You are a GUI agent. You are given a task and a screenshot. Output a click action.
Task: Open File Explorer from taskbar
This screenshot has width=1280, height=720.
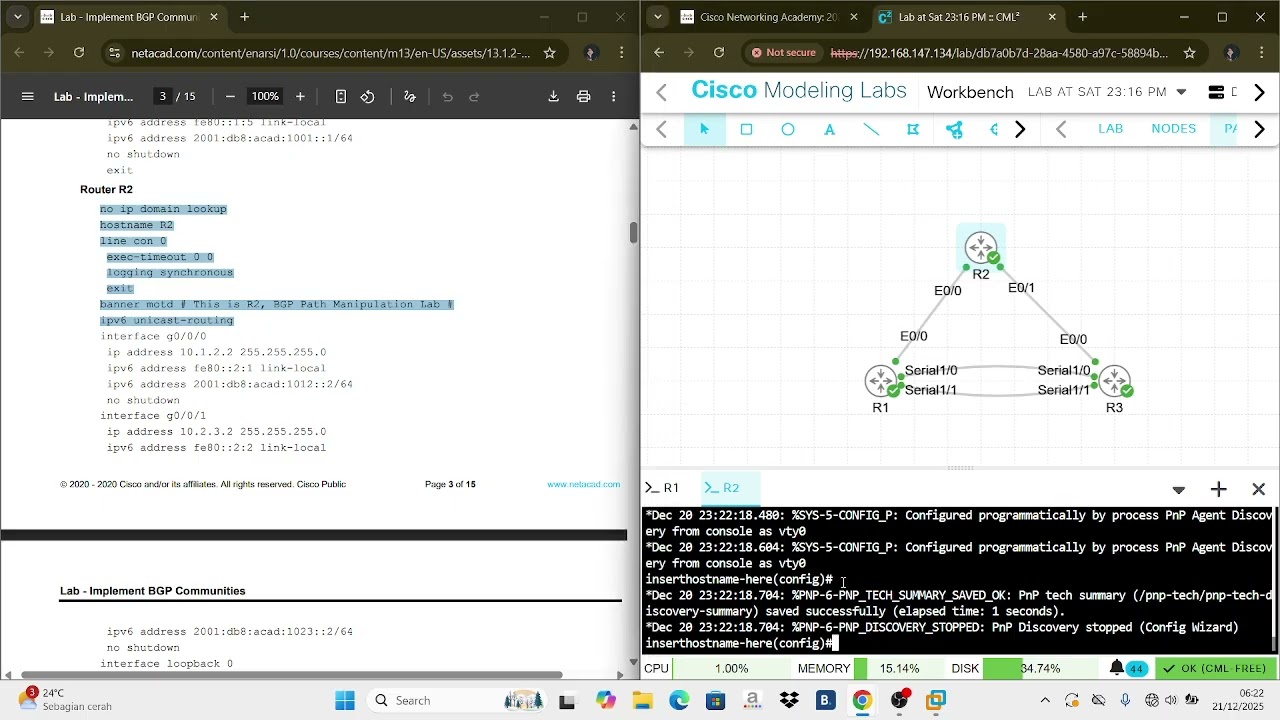click(641, 700)
